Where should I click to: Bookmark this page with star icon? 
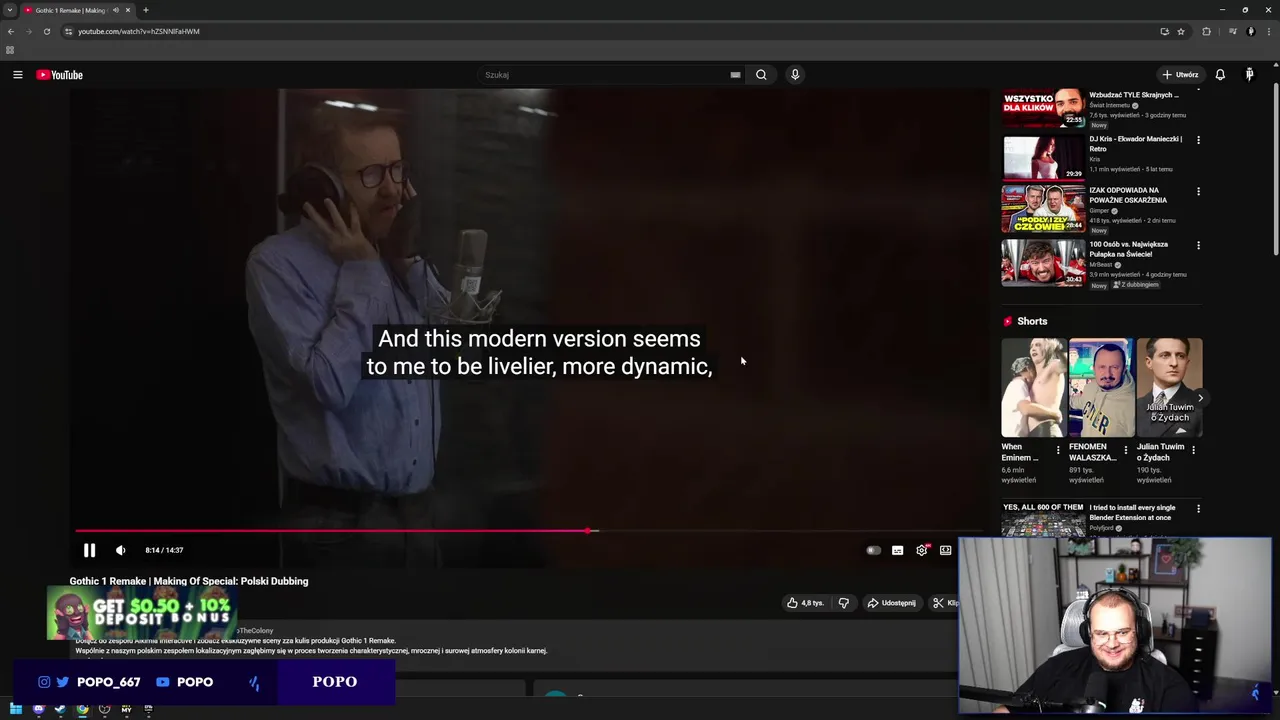tap(1181, 31)
